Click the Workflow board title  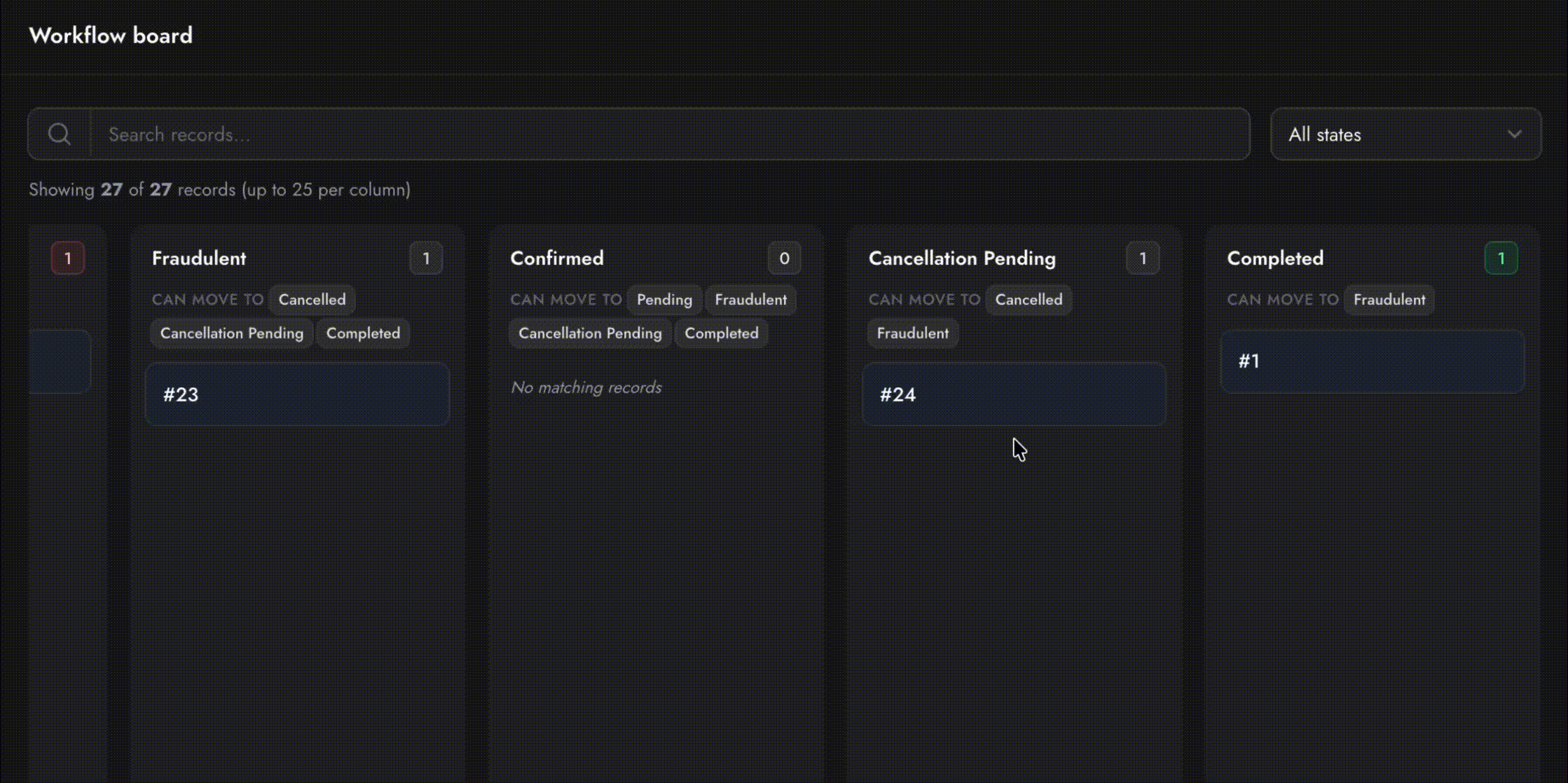tap(111, 36)
